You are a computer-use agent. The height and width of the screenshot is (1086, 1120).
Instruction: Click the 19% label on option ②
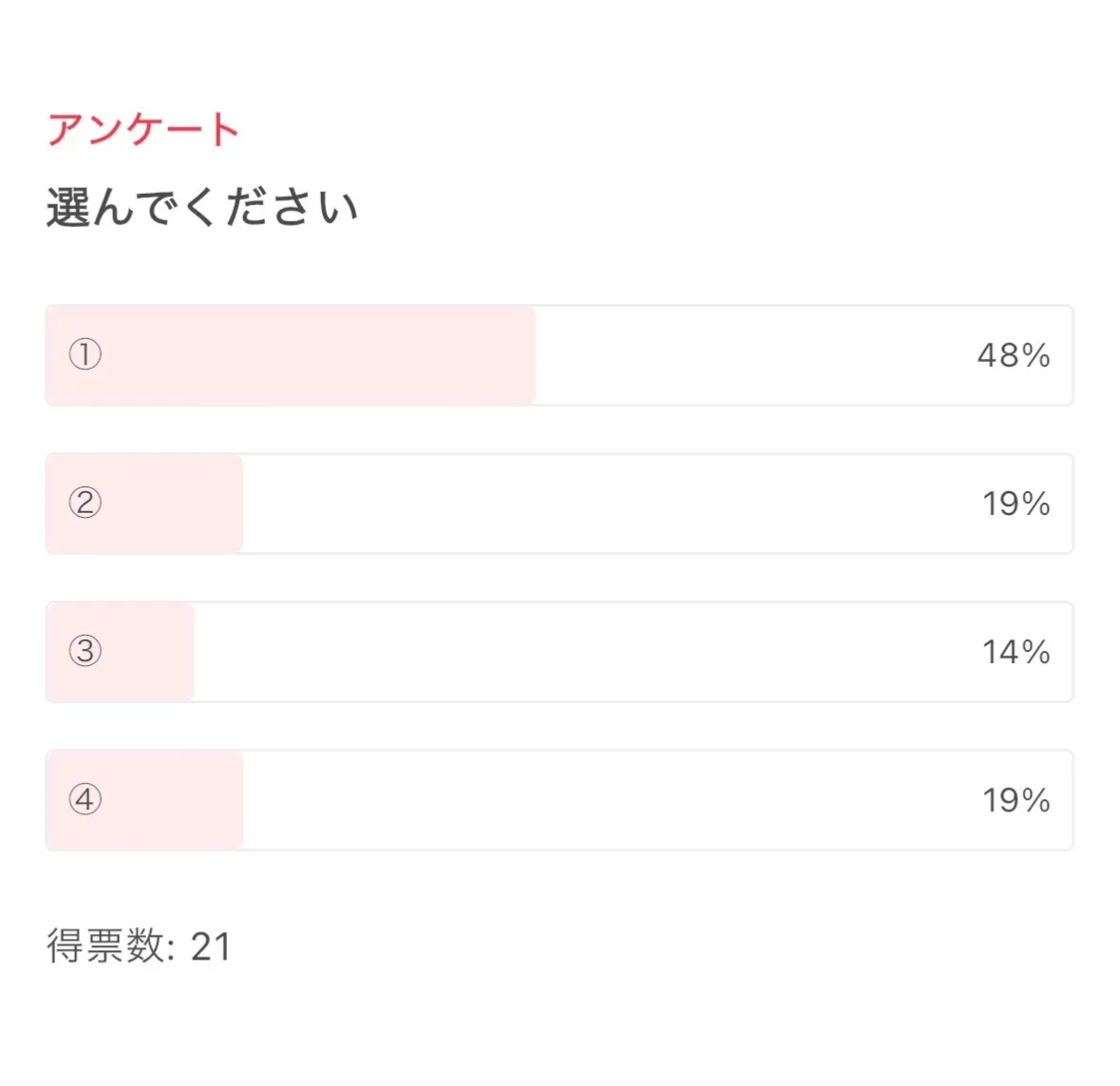(x=1016, y=504)
